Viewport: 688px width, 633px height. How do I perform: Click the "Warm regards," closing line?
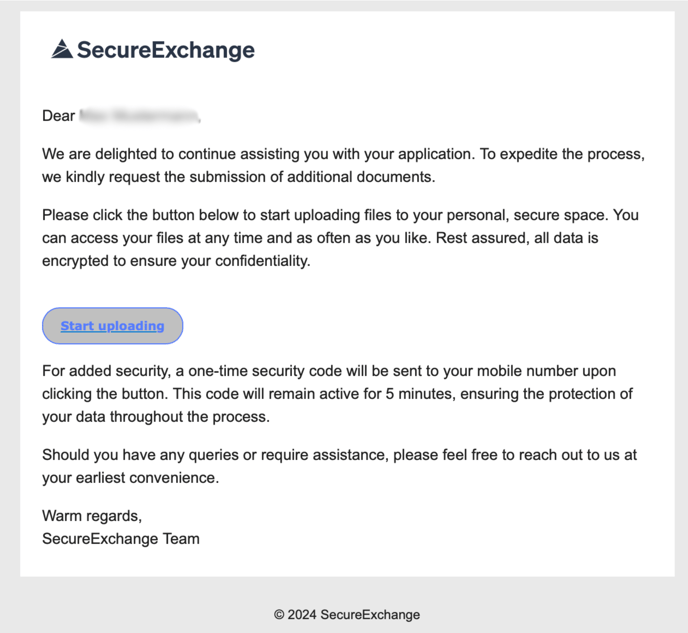point(92,516)
